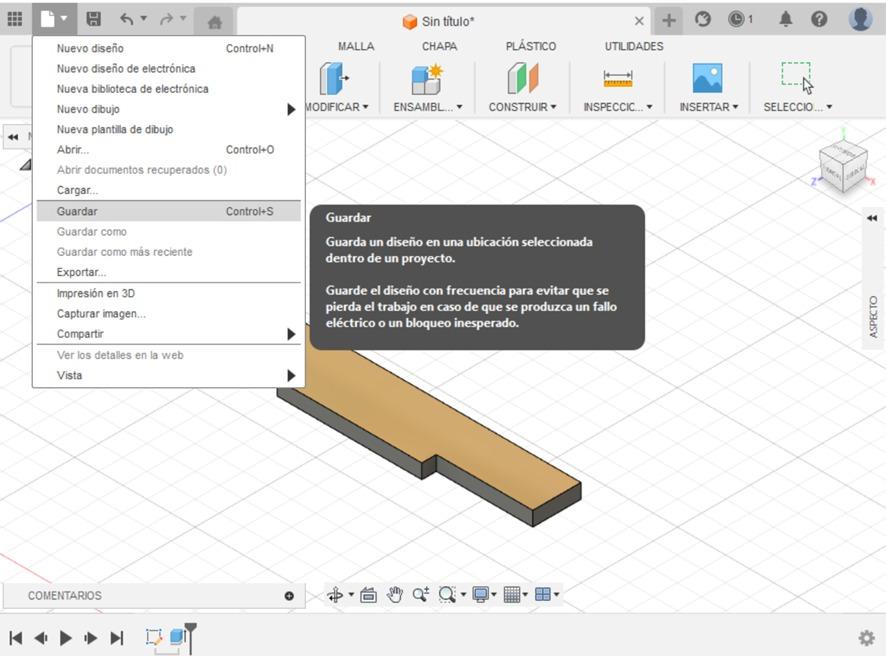886x656 pixels.
Task: Open the viewports layout icon
Action: 542,594
